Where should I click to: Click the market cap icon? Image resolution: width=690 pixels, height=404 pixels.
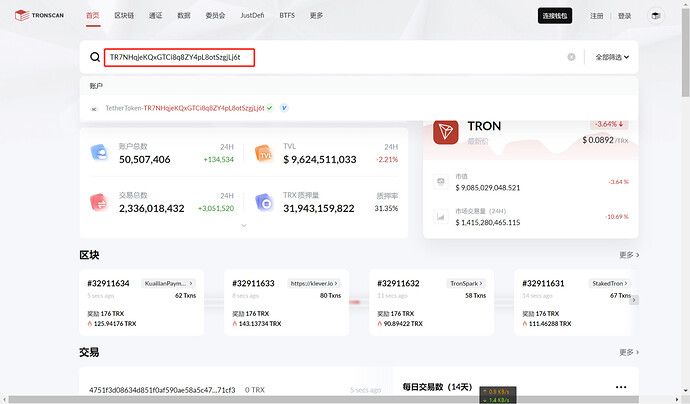440,181
